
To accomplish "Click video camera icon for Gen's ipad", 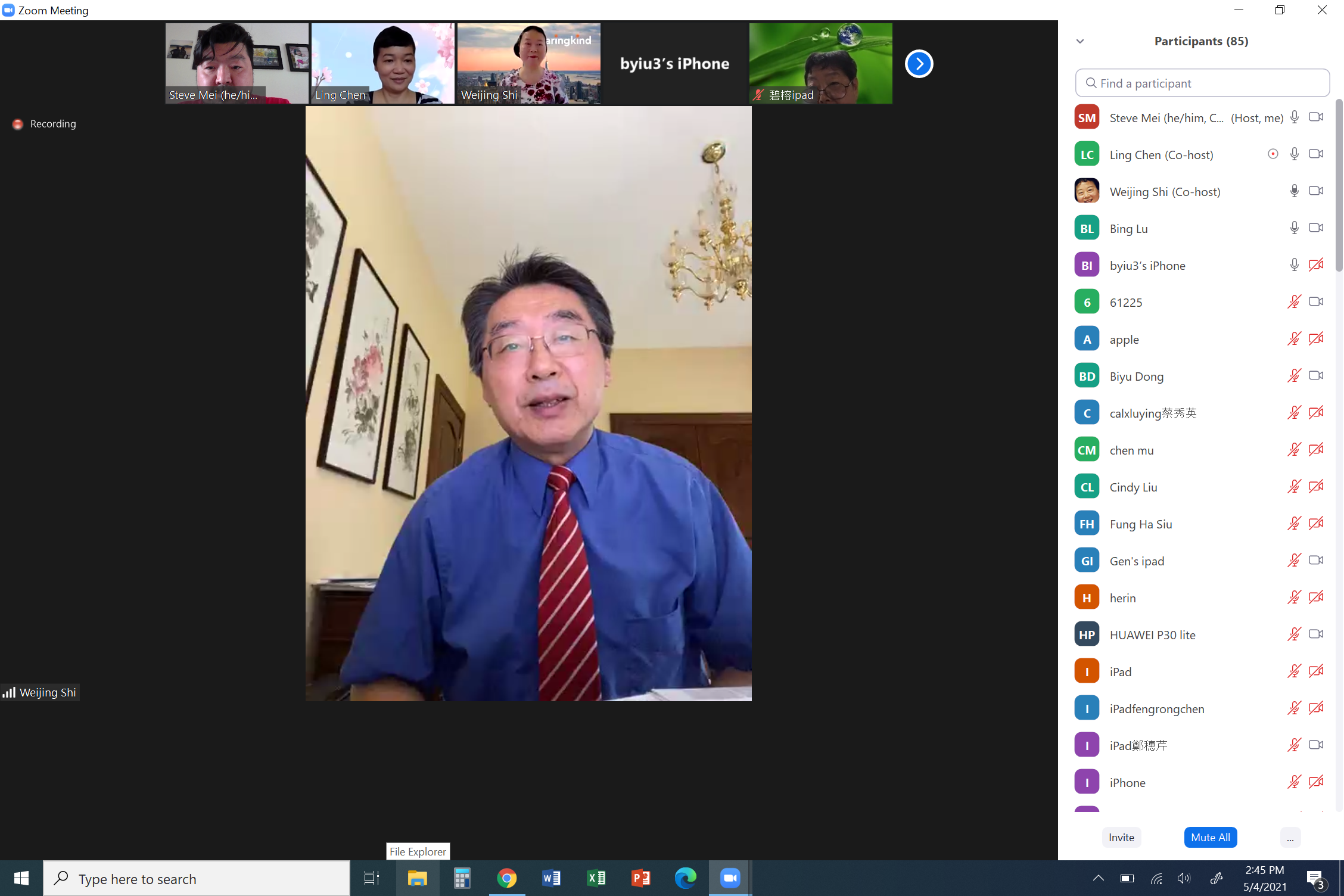I will [x=1316, y=561].
